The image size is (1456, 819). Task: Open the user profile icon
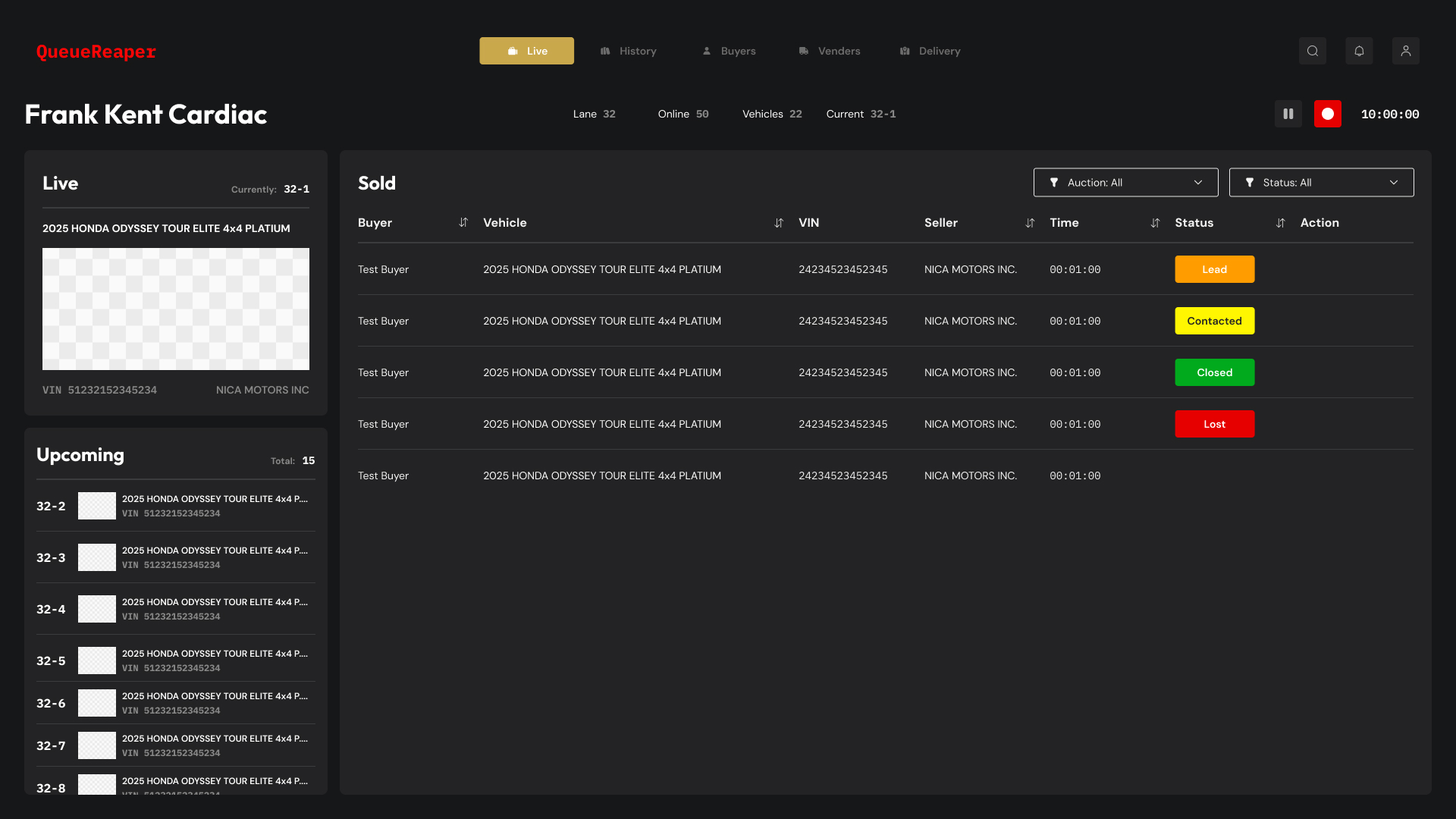click(1405, 51)
